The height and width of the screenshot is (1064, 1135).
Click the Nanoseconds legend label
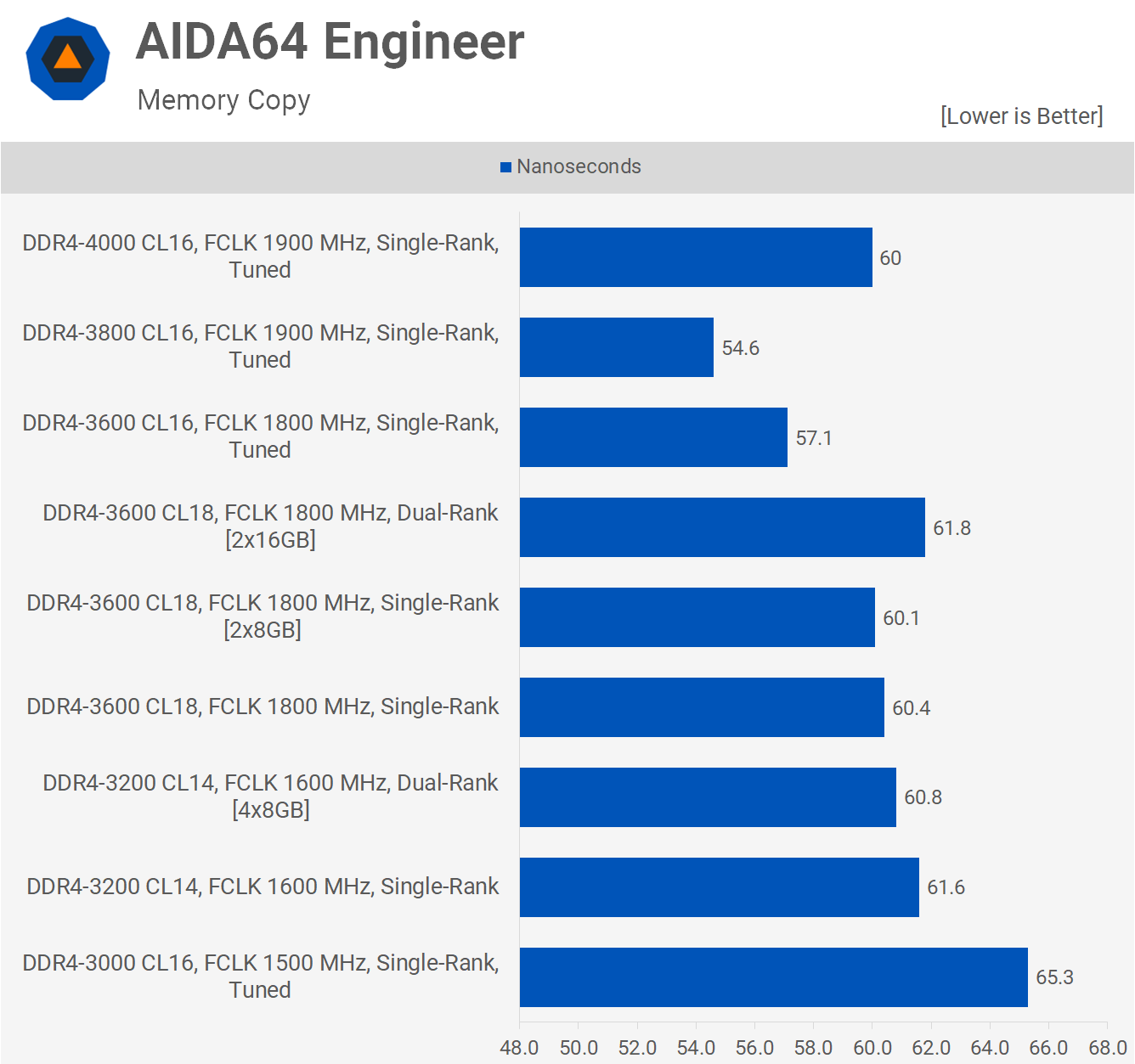click(x=579, y=166)
